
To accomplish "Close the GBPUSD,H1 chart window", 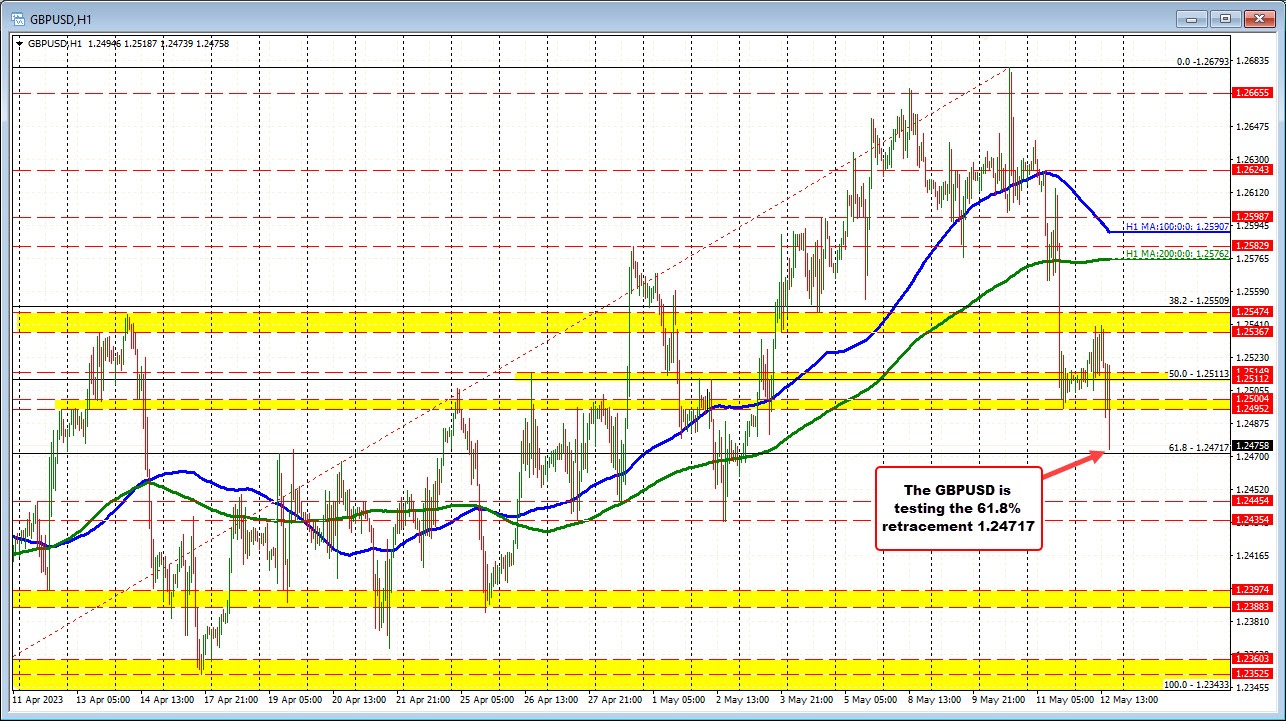I will [1257, 18].
